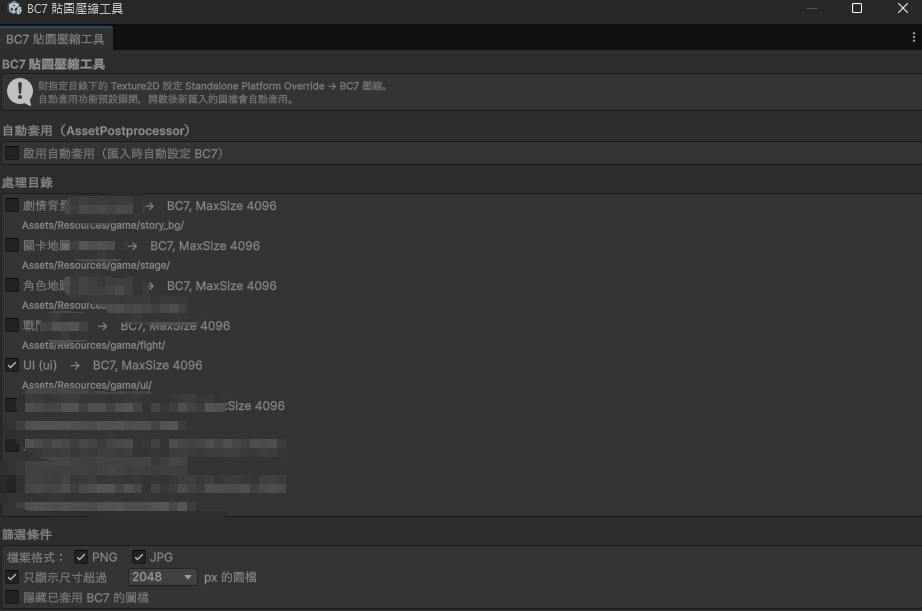This screenshot has width=922, height=611.
Task: Check the 角色地圖 directory checkbox
Action: [12, 285]
